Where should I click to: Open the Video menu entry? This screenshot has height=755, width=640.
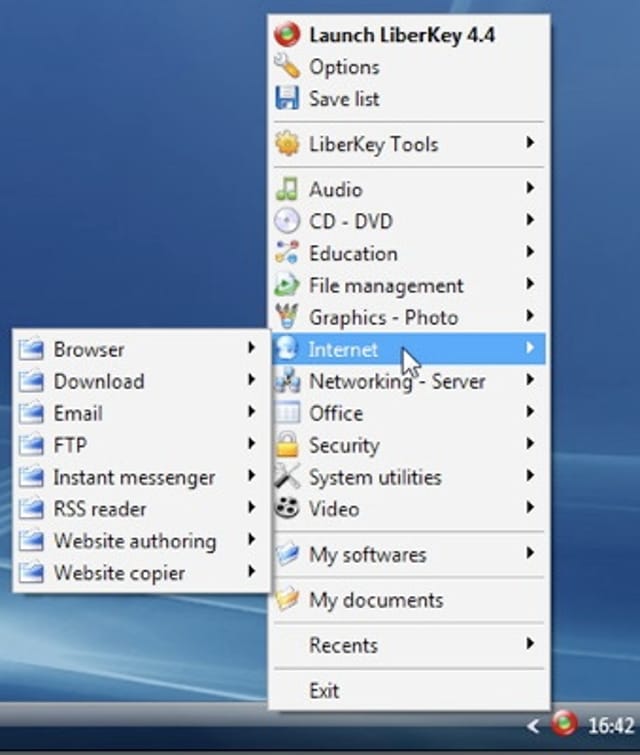pyautogui.click(x=409, y=508)
